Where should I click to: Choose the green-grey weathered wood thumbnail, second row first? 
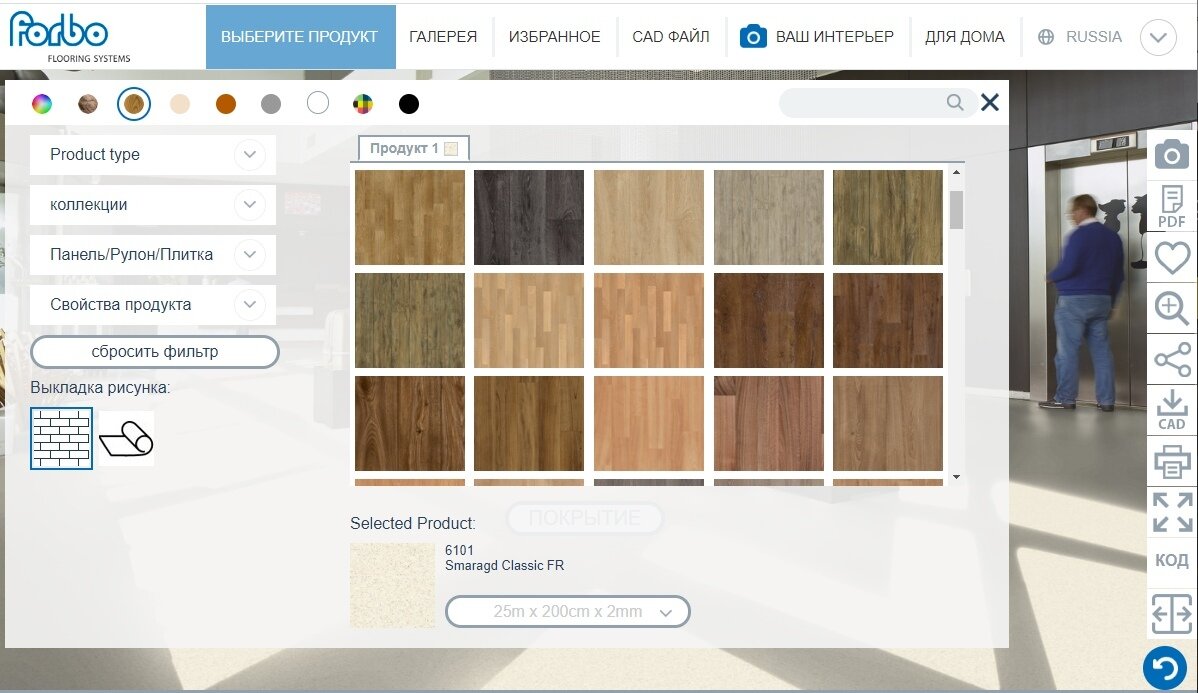[410, 320]
